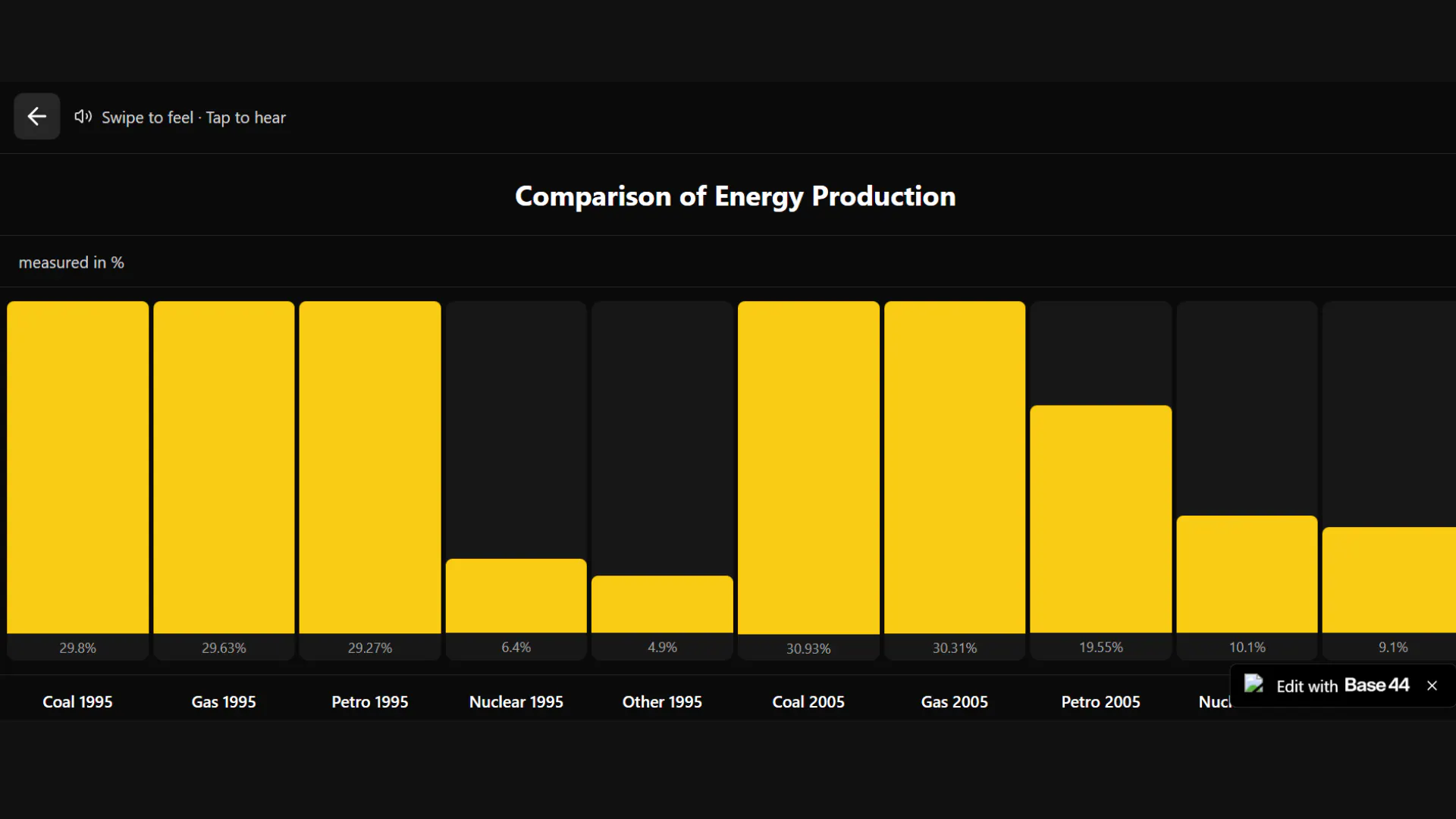Click the 29.8% value label
The width and height of the screenshot is (1456, 819).
tap(77, 648)
